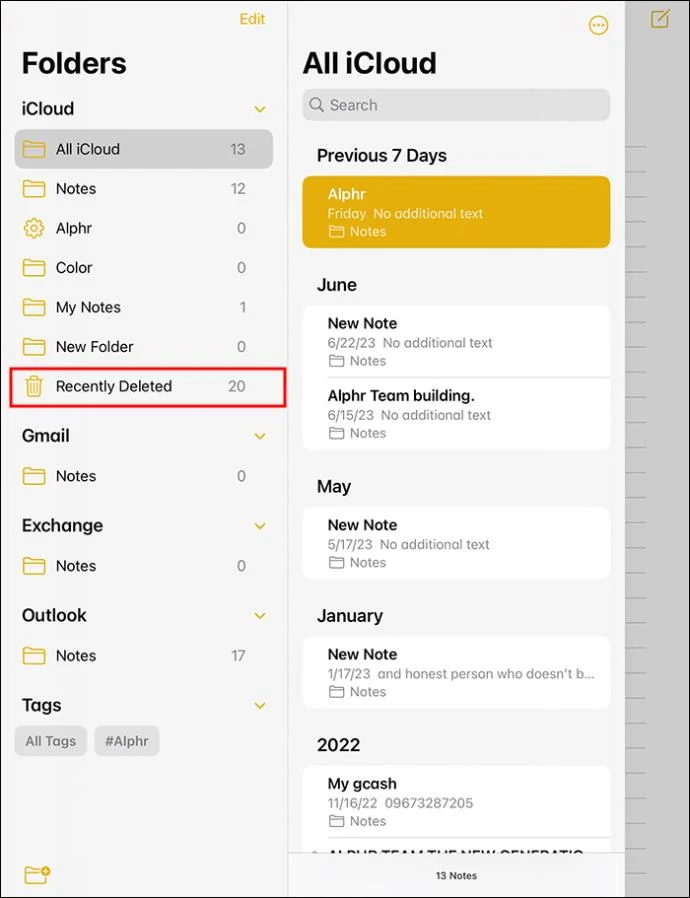This screenshot has width=690, height=898.
Task: Open the My Notes folder
Action: click(143, 307)
